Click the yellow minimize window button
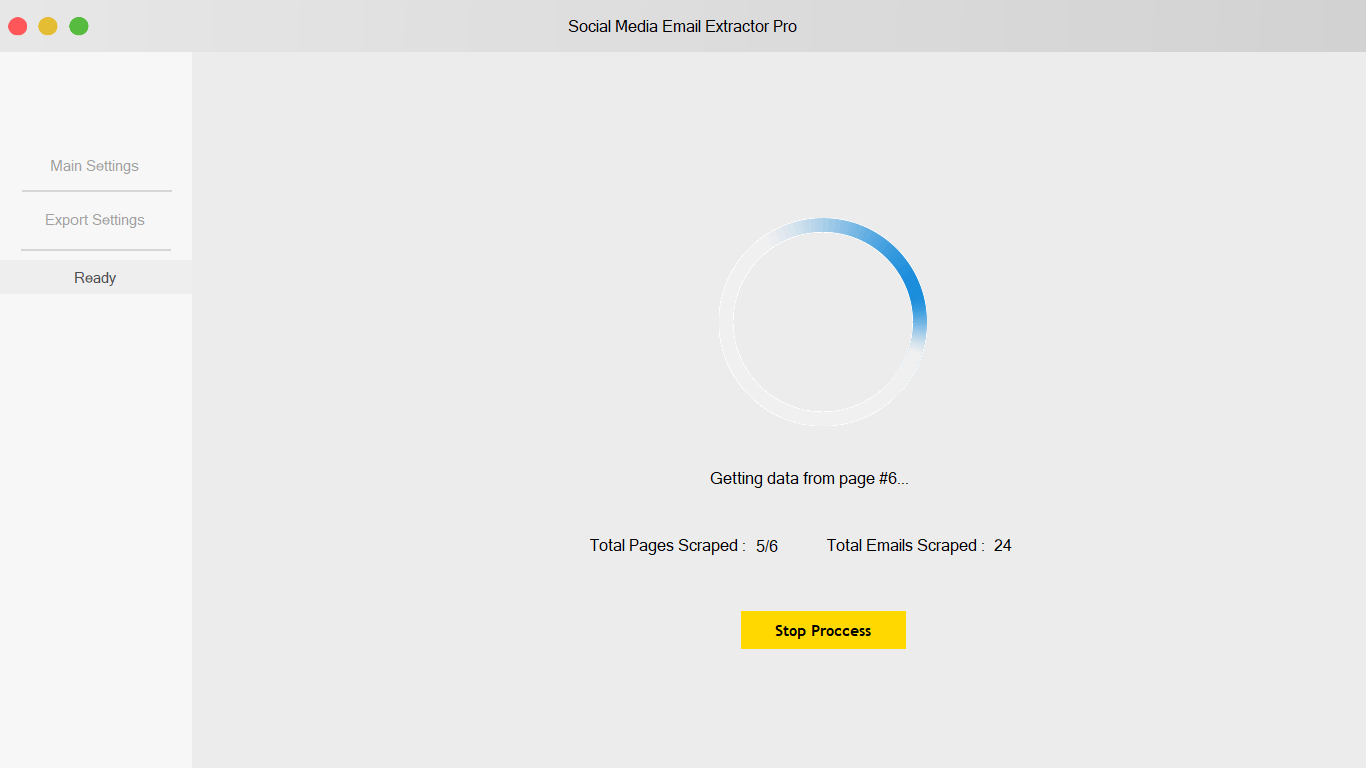 48,26
